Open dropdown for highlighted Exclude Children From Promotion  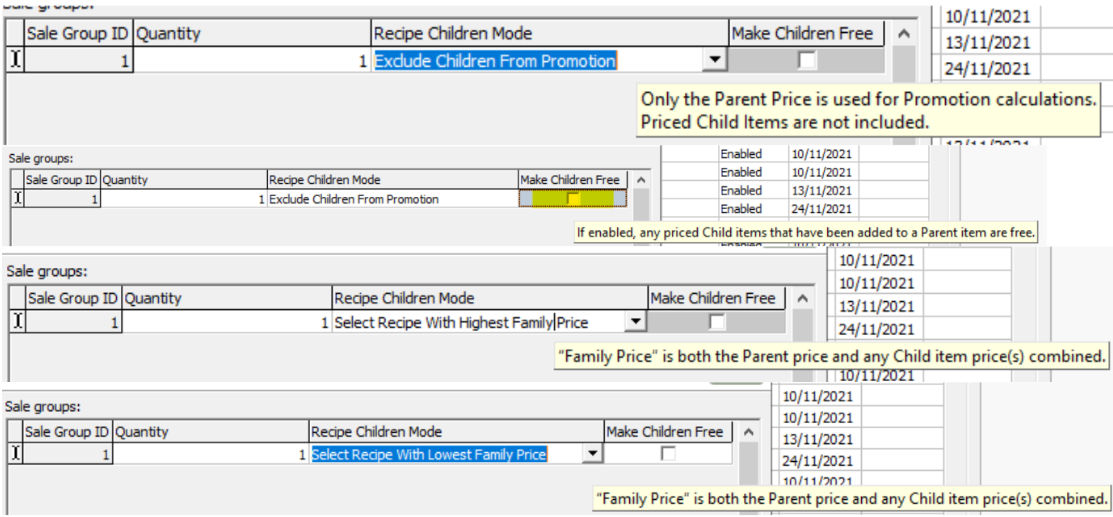coord(714,61)
